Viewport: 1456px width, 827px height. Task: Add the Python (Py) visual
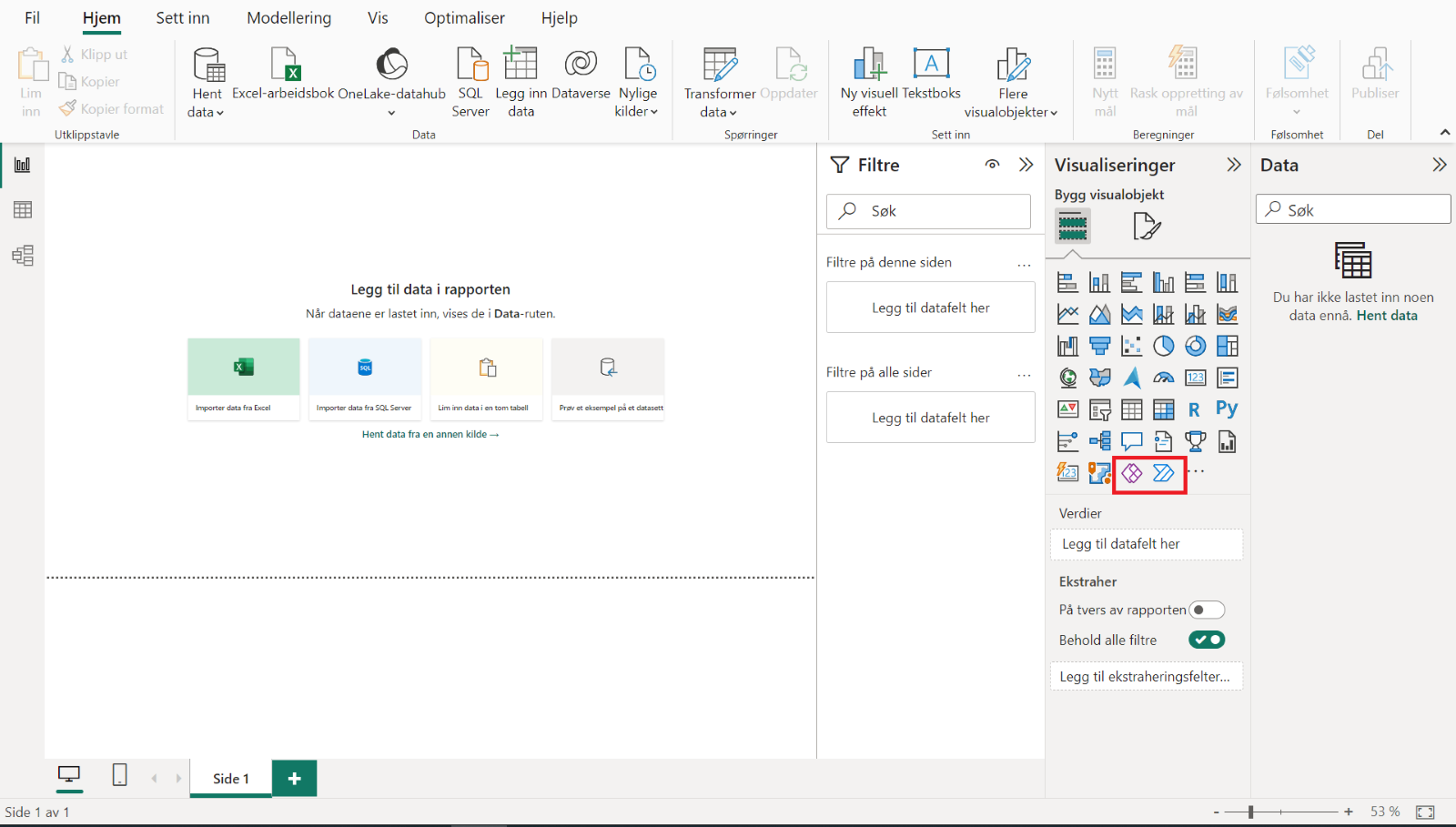click(1227, 409)
